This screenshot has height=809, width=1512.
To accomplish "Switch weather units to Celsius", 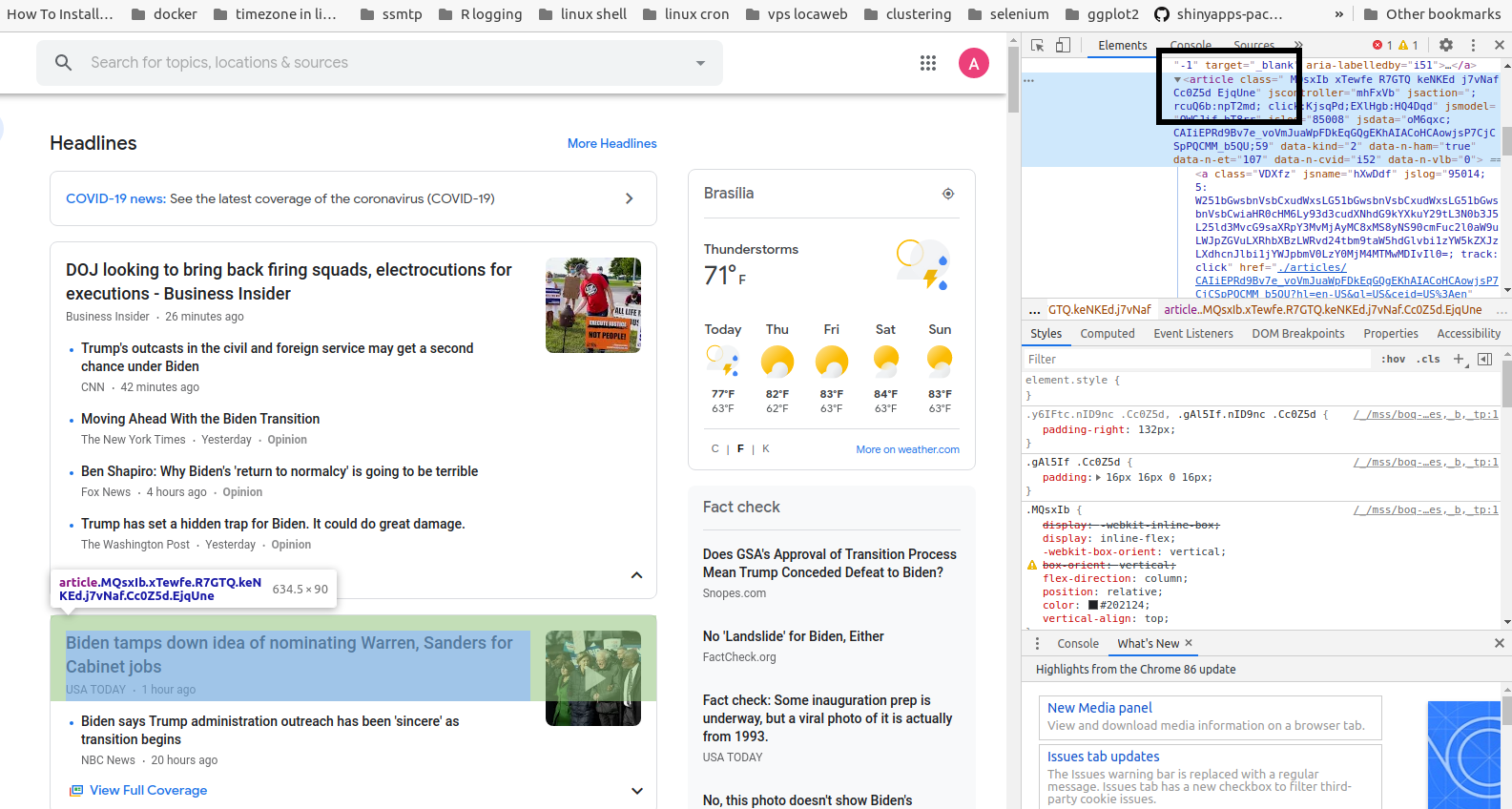I will [715, 449].
